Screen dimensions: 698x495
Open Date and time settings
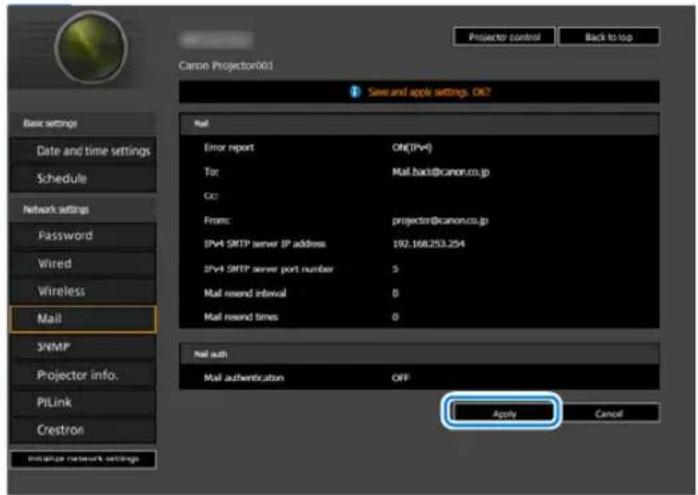83,151
